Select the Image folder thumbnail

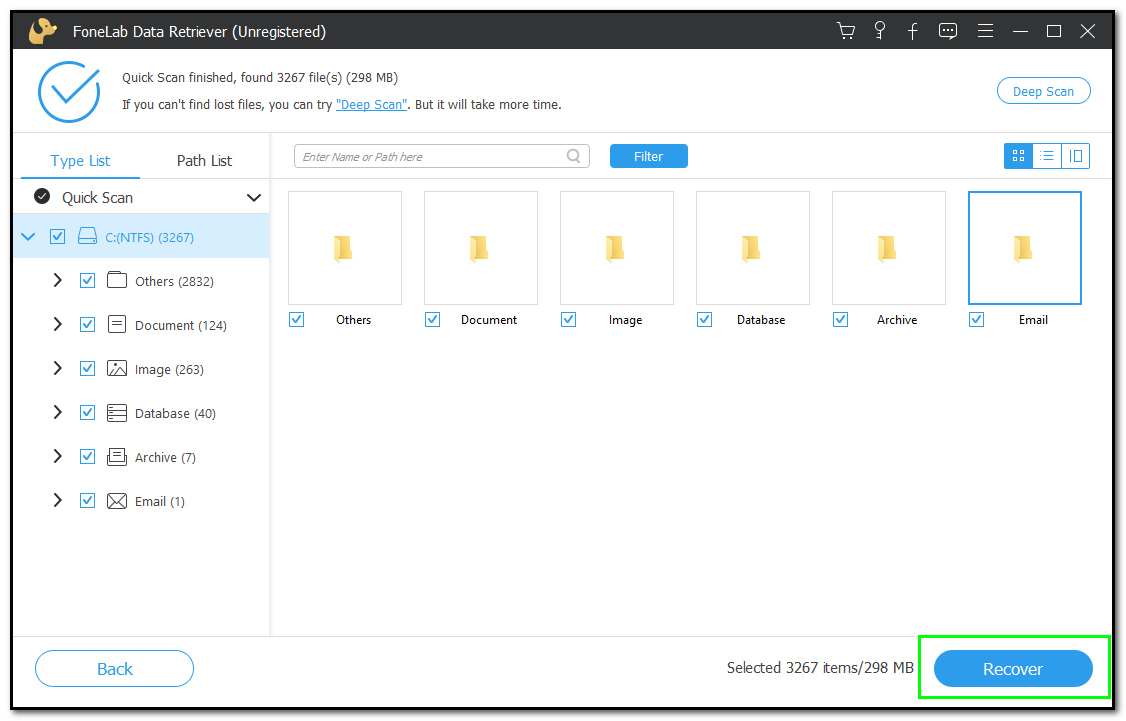coord(617,248)
